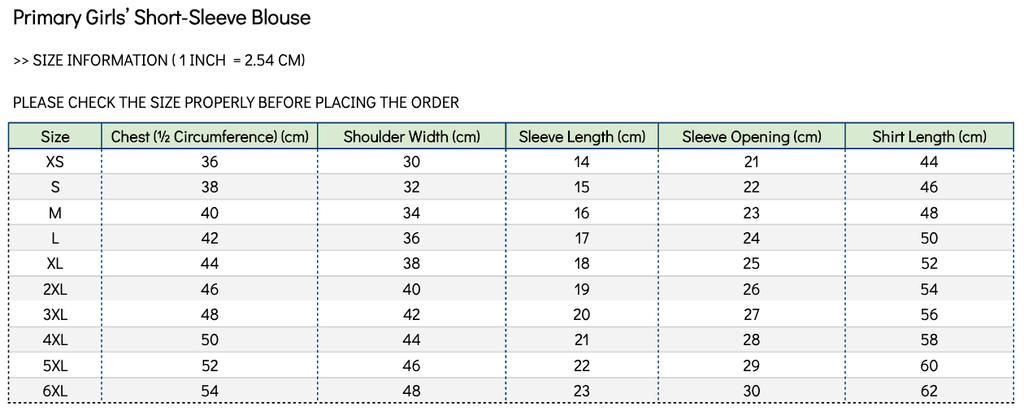Click the Size column header
Screen dimensions: 1024x414
pos(55,136)
